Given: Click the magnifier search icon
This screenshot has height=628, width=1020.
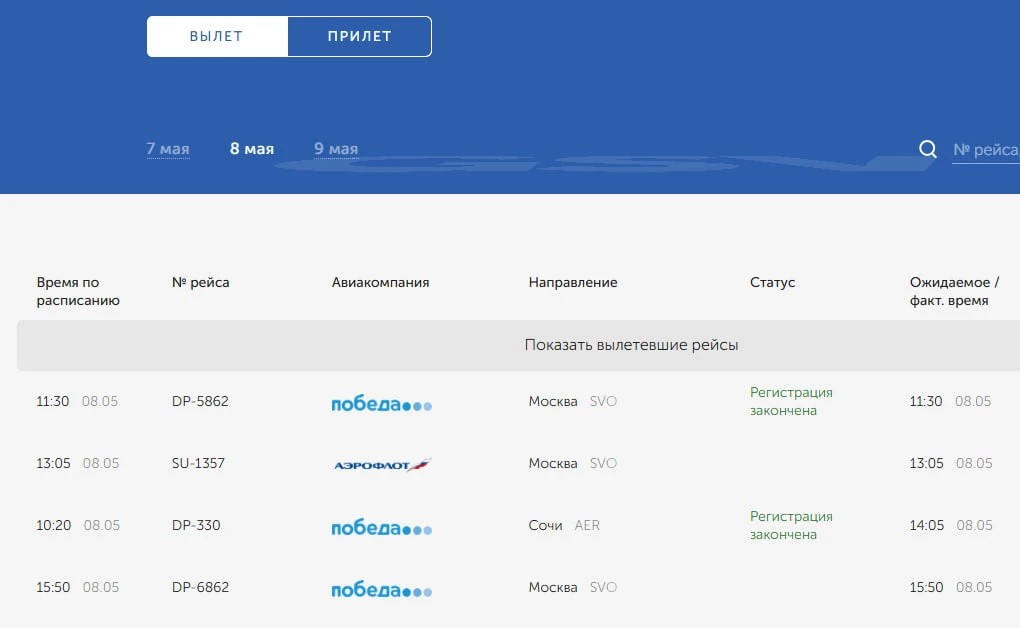Looking at the screenshot, I should coord(928,150).
